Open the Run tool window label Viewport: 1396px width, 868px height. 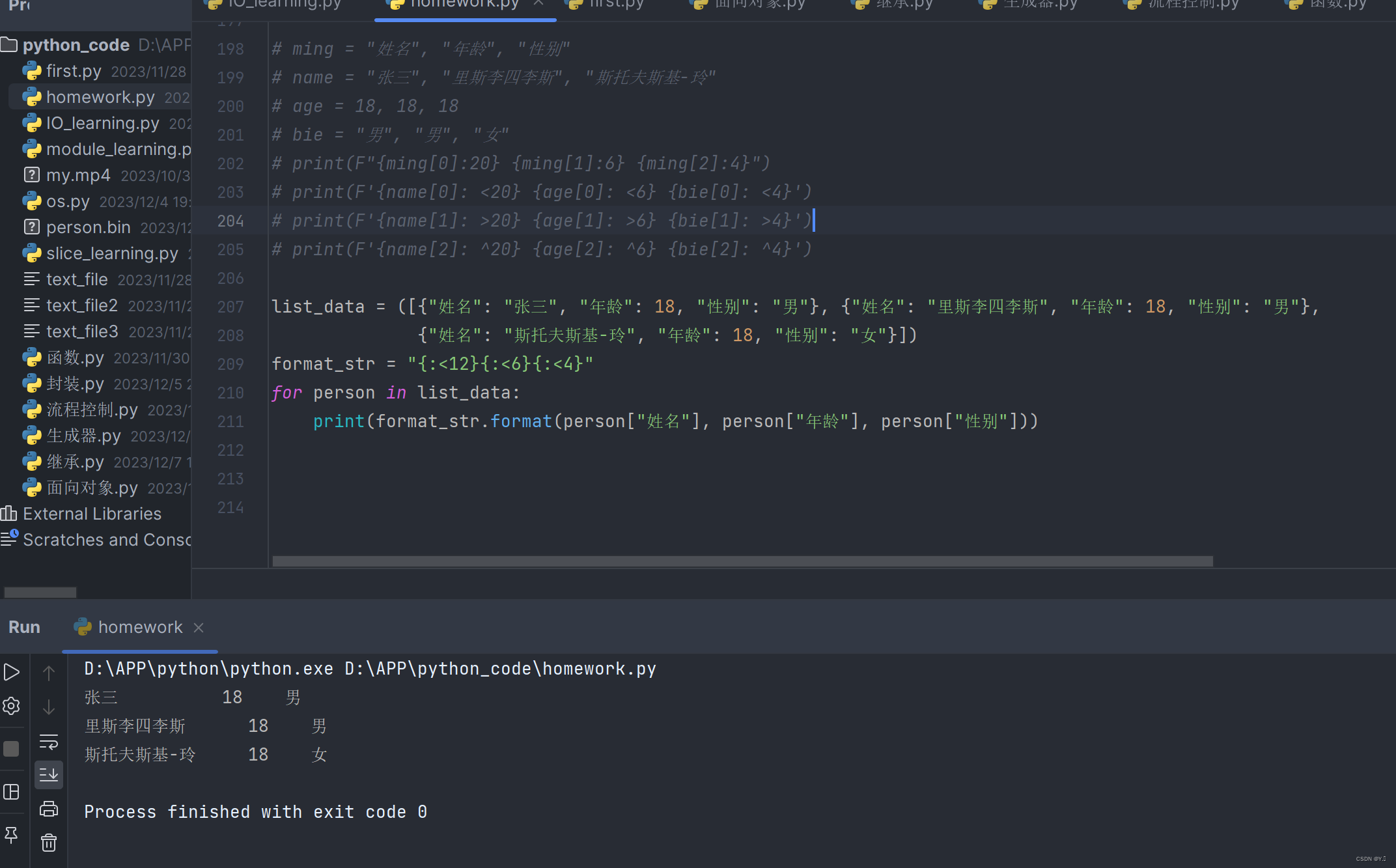(24, 627)
